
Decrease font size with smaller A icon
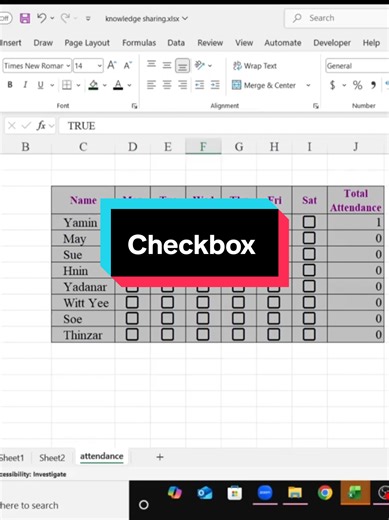(128, 65)
